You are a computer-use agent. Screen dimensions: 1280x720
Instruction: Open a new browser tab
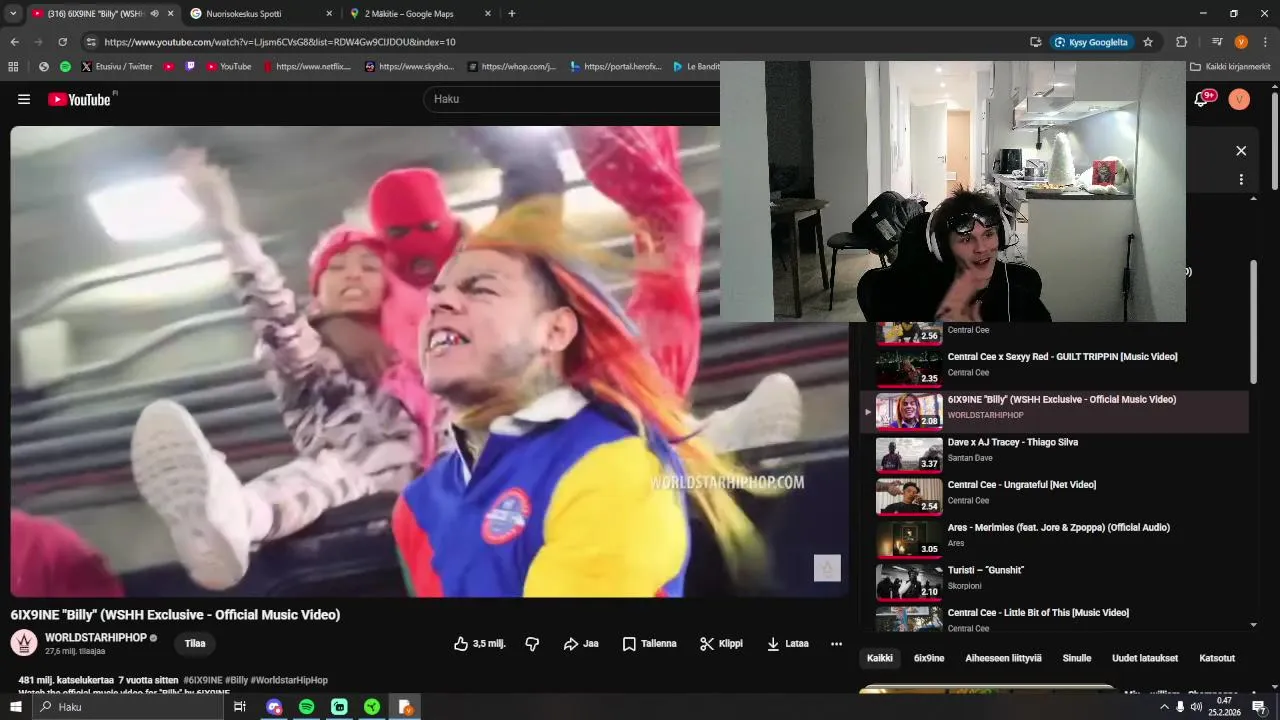[512, 14]
